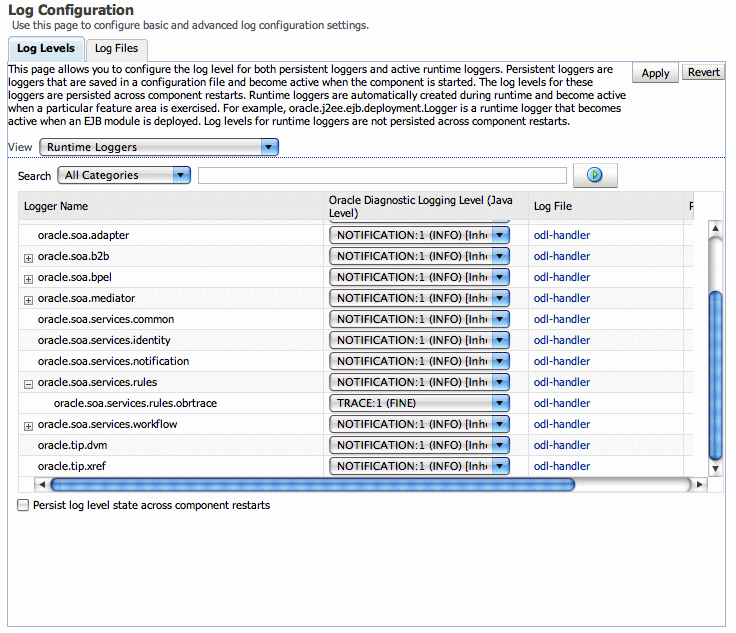Open the logging level dropdown for oracle.soa.services.identity
This screenshot has height=633, width=736.
(419, 340)
